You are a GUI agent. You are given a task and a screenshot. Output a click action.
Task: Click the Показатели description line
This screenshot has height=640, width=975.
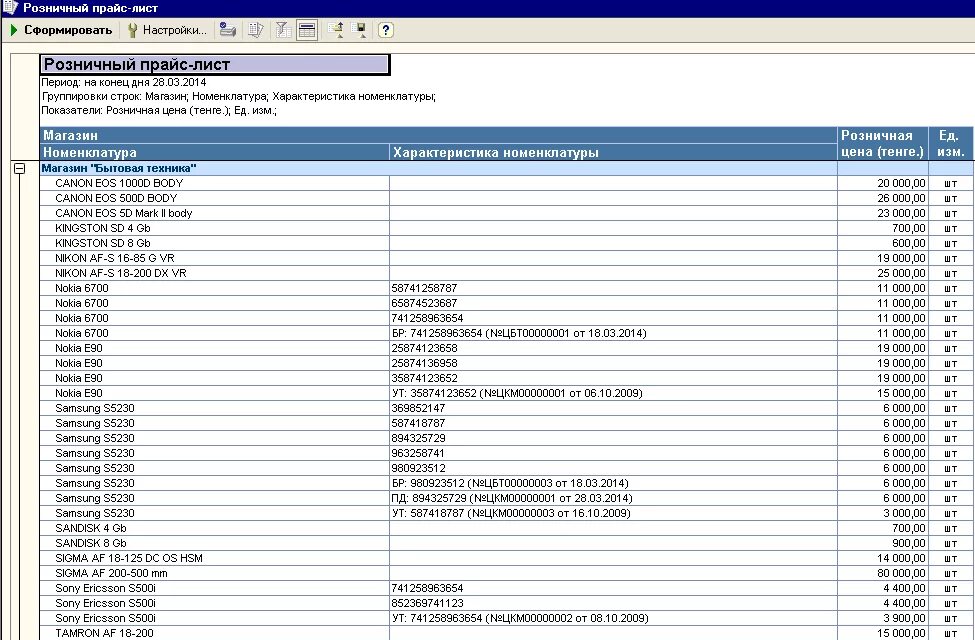pos(159,111)
